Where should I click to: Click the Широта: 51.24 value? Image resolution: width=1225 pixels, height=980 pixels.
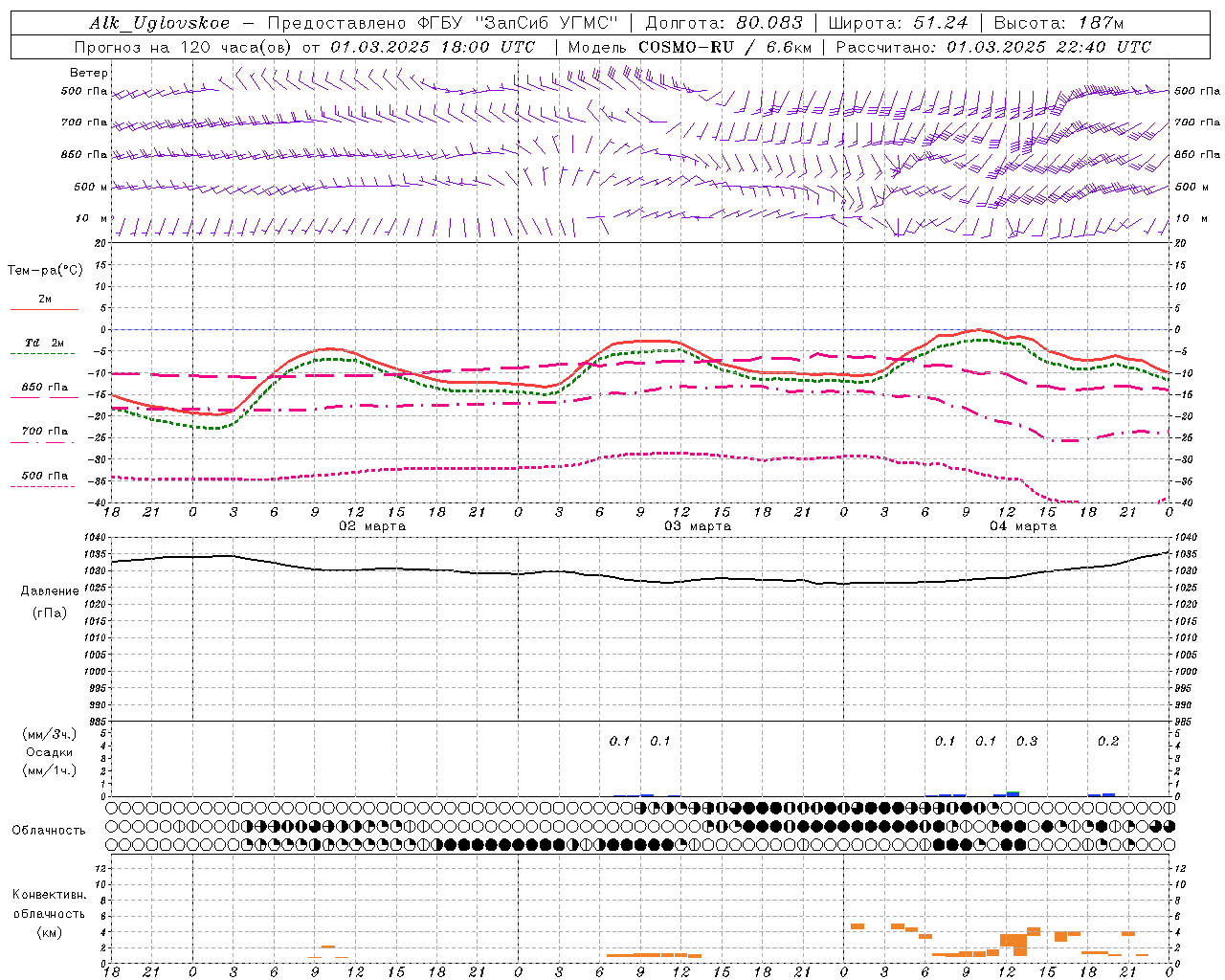898,23
